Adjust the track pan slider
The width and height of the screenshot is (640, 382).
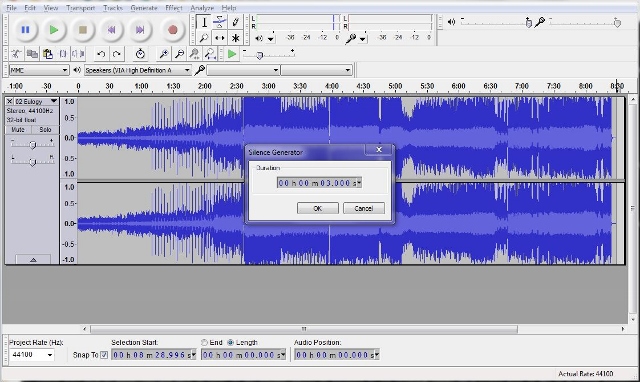pyautogui.click(x=33, y=162)
